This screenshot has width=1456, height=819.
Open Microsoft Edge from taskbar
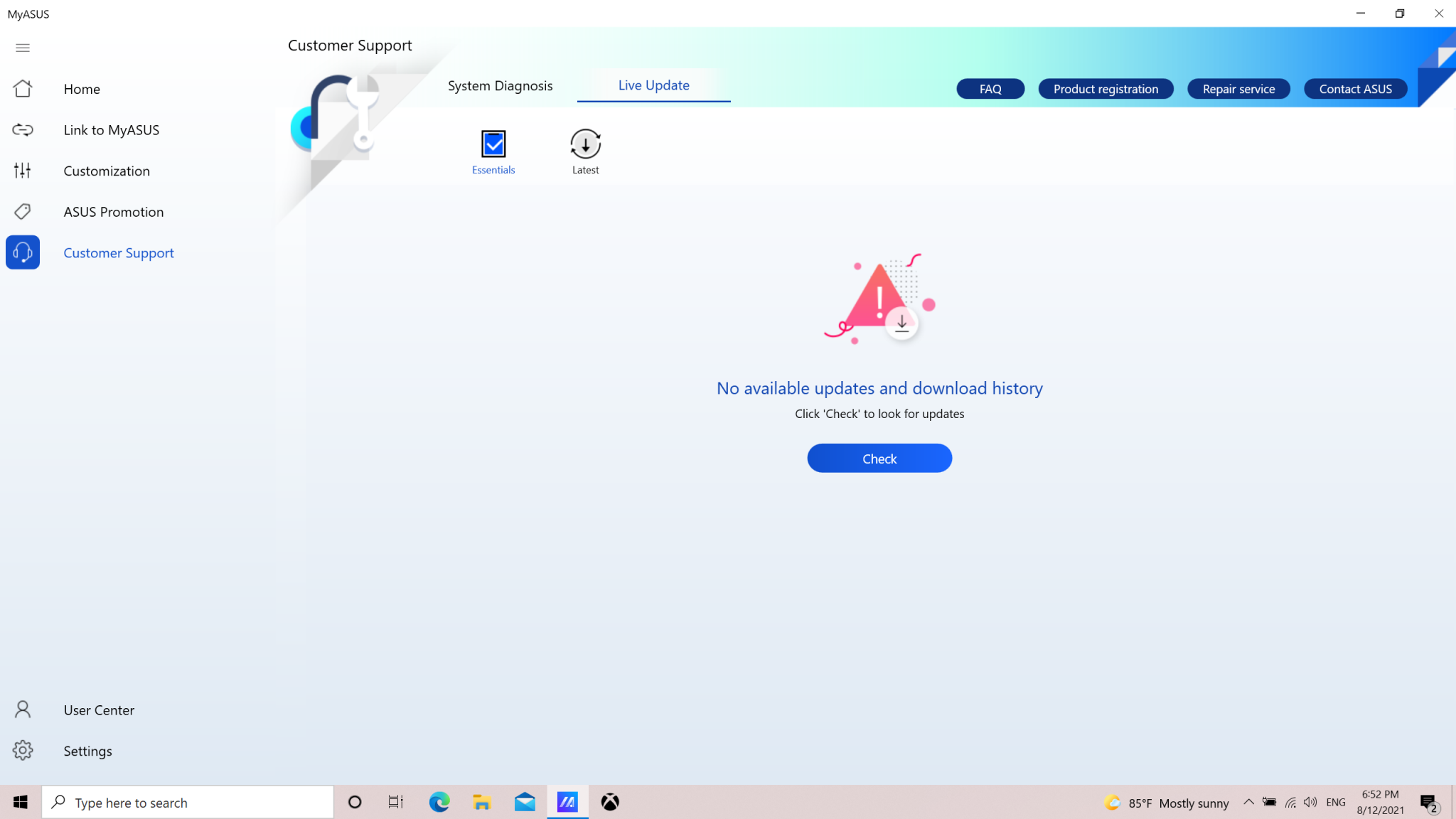coord(439,802)
